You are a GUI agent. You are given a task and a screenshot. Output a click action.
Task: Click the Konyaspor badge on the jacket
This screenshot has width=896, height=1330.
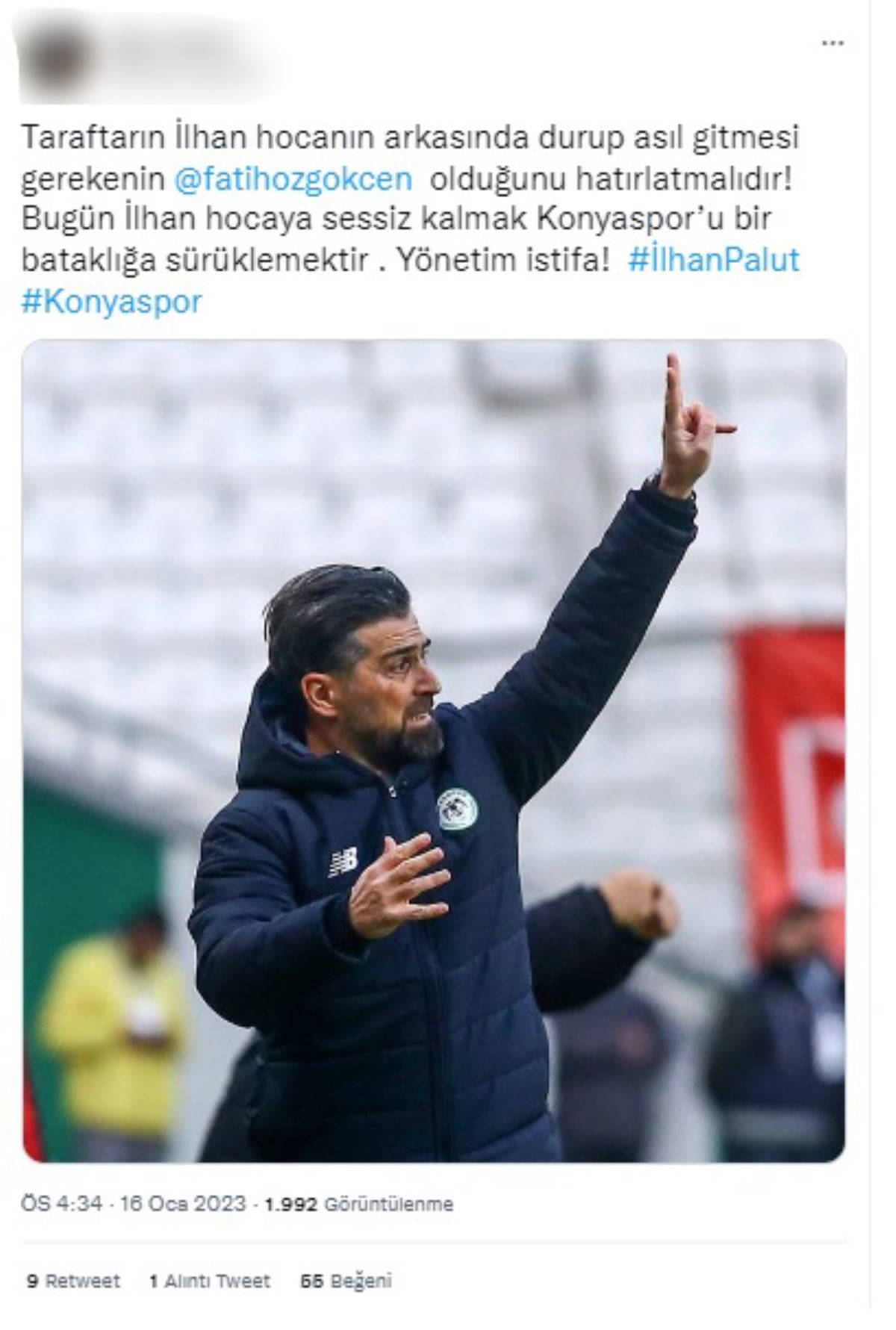pyautogui.click(x=452, y=810)
